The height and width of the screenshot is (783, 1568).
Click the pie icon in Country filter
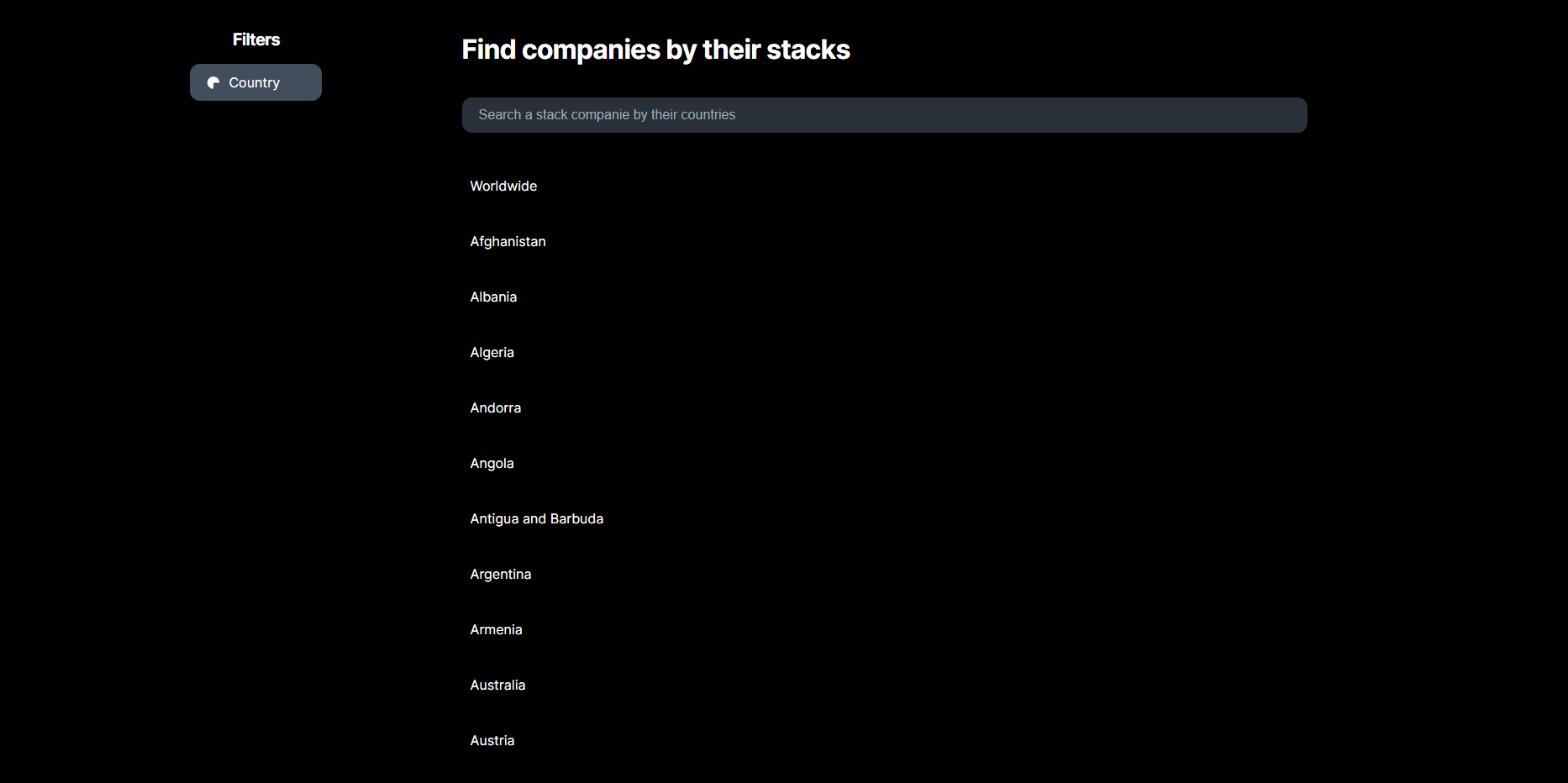point(213,83)
